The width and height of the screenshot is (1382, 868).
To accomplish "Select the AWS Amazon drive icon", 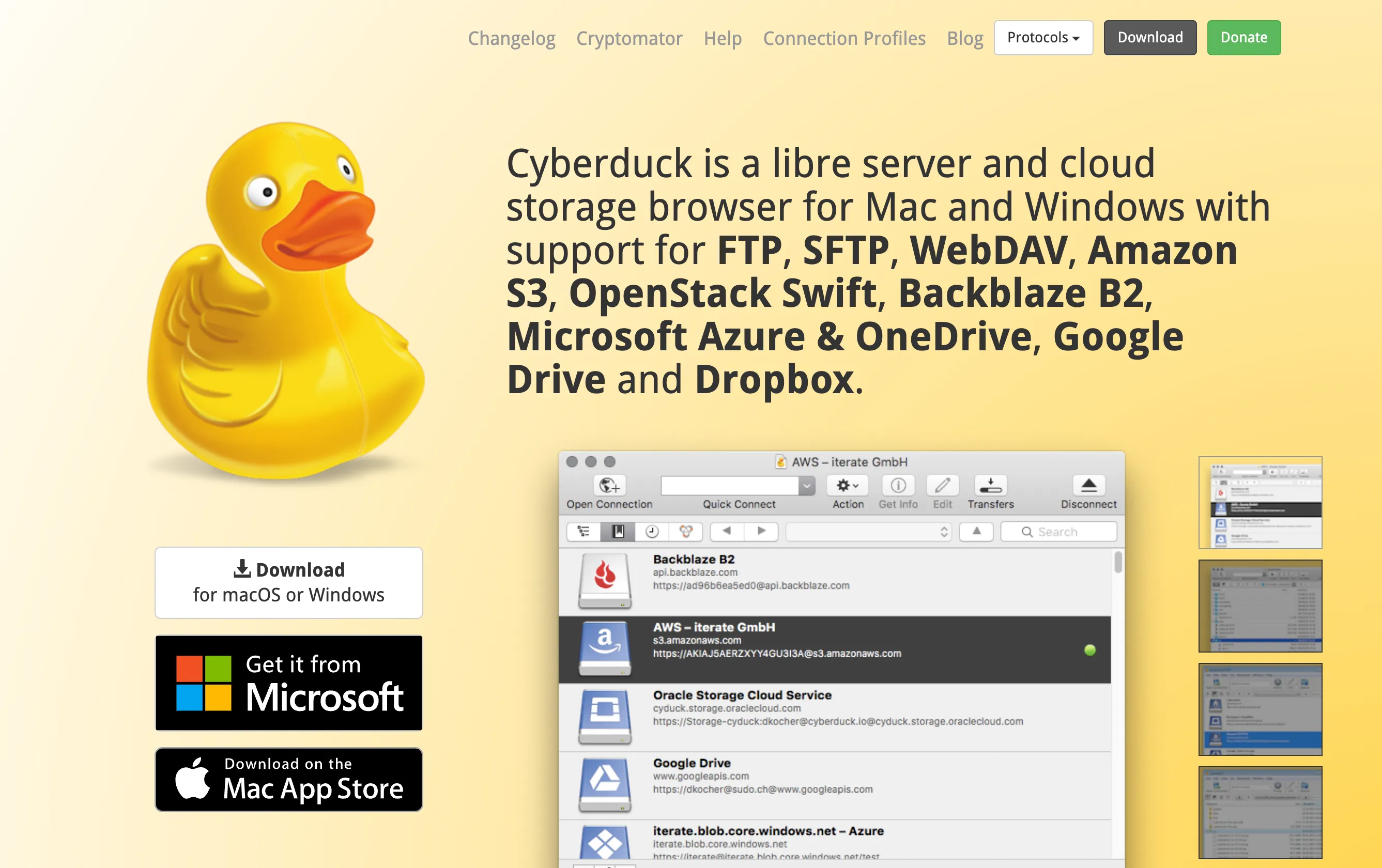I will coord(604,648).
